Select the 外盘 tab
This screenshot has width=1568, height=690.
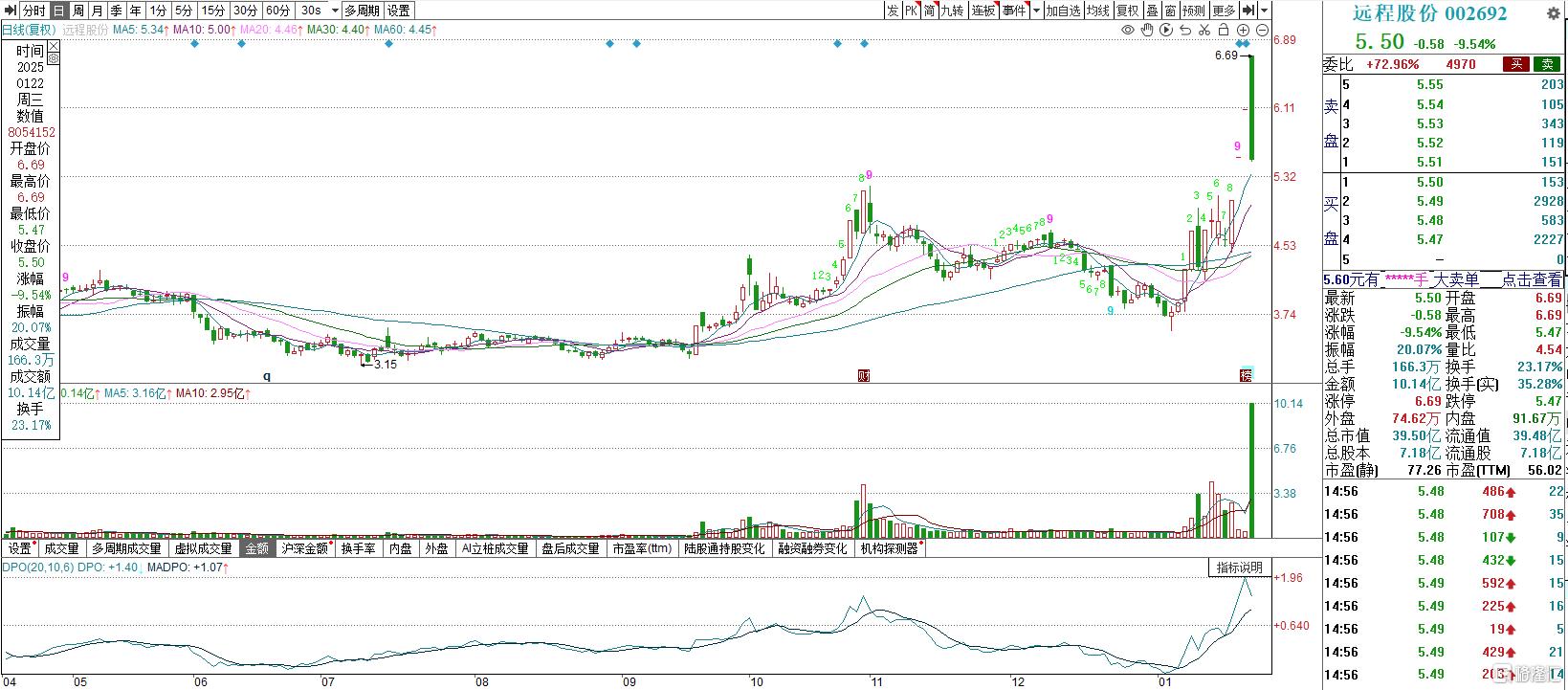[x=437, y=548]
